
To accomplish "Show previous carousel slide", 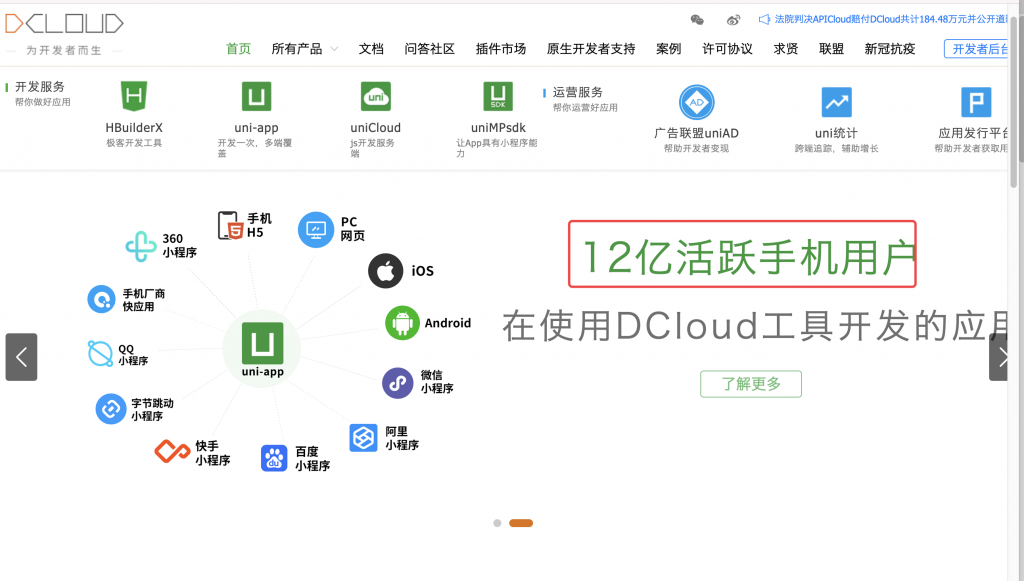I will (x=22, y=357).
